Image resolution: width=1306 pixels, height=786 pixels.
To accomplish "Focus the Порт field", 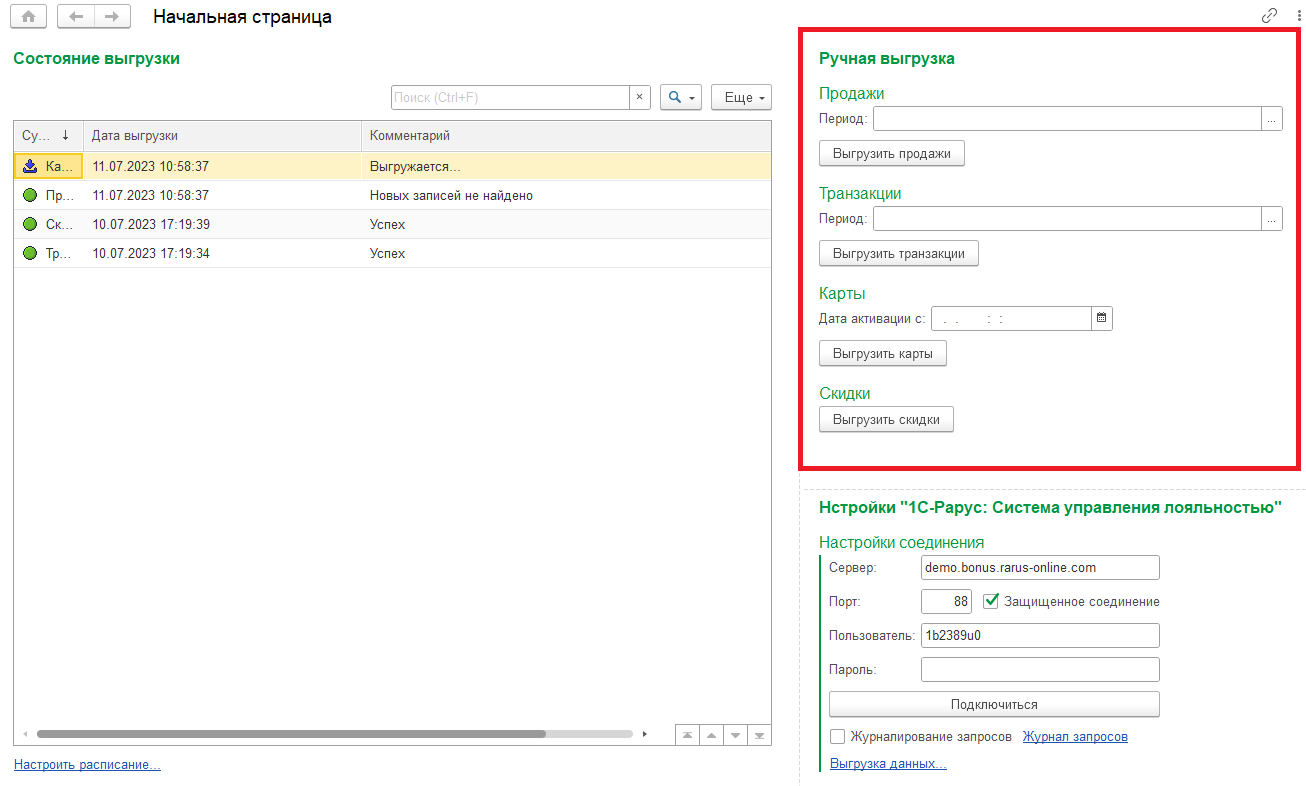I will [x=946, y=601].
